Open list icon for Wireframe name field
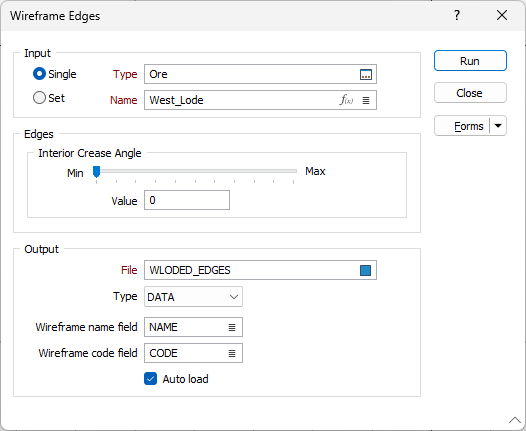 (x=232, y=327)
